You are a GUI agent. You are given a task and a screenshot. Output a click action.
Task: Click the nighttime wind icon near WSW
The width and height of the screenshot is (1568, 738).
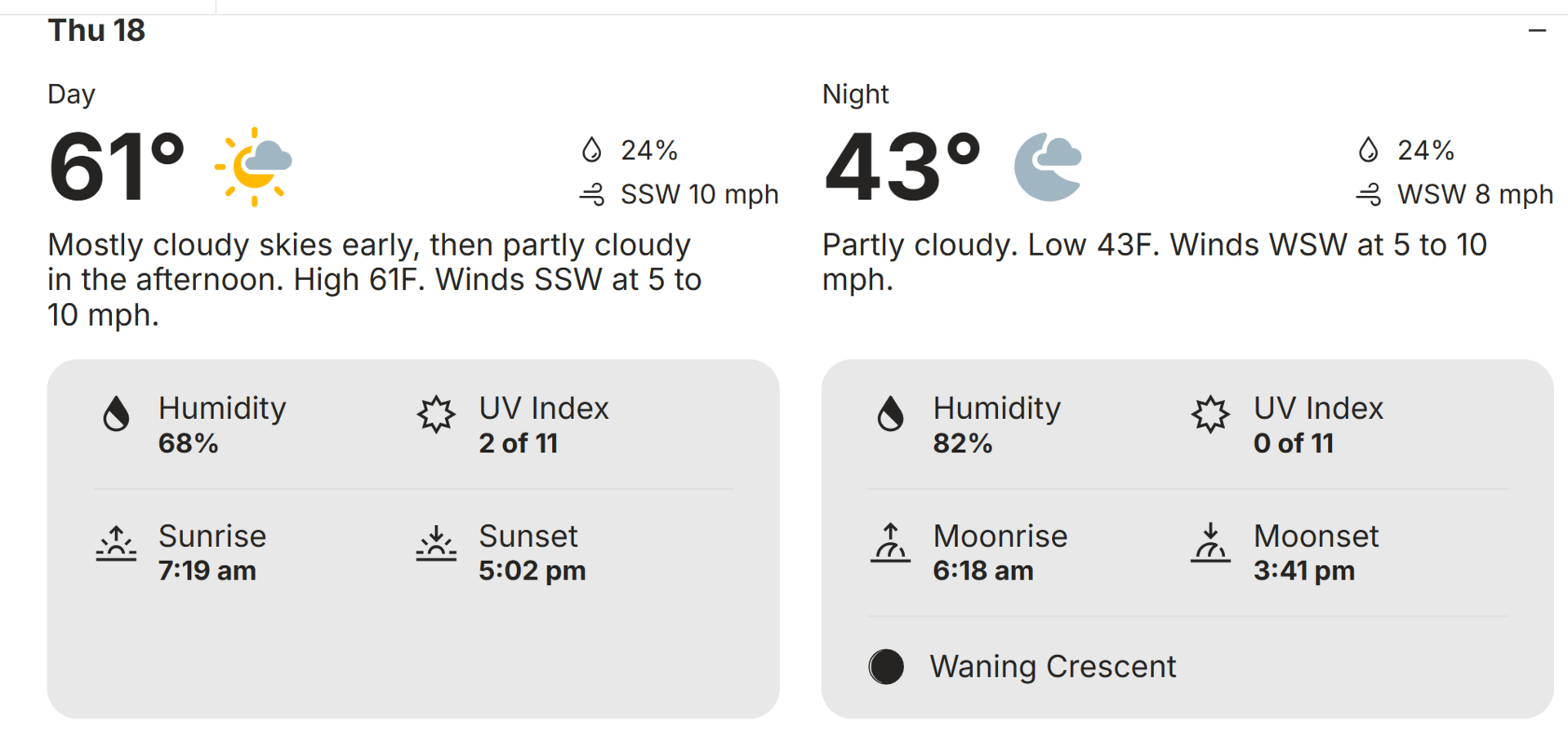pos(1369,194)
